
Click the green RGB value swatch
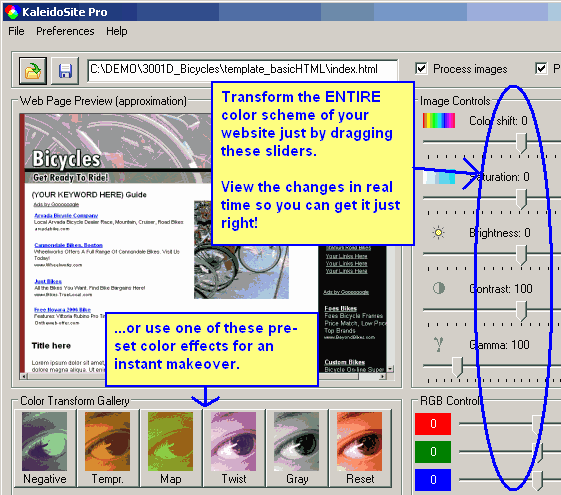[x=433, y=452]
